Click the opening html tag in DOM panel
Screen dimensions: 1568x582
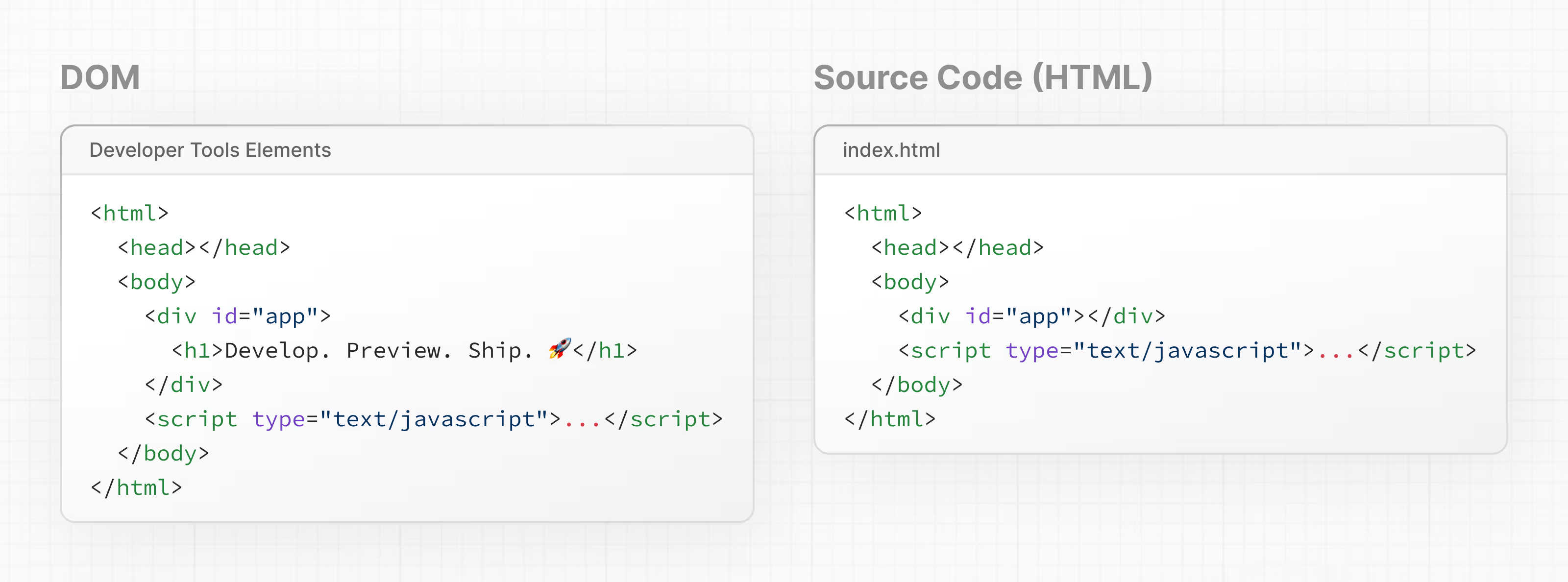129,214
